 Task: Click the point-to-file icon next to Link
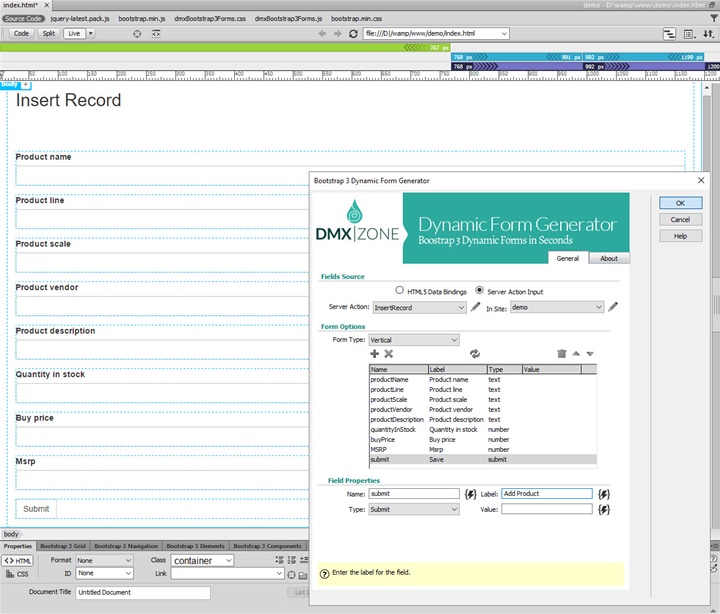[291, 575]
